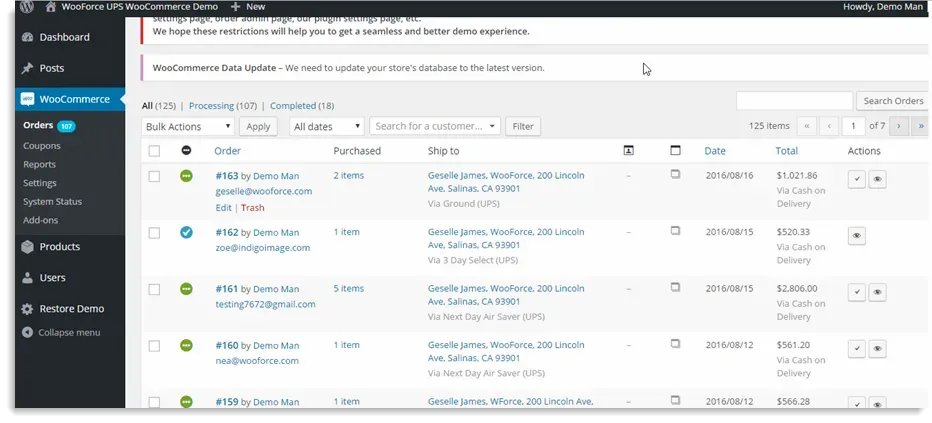
Task: Click the customer message column header icon
Action: [628, 151]
